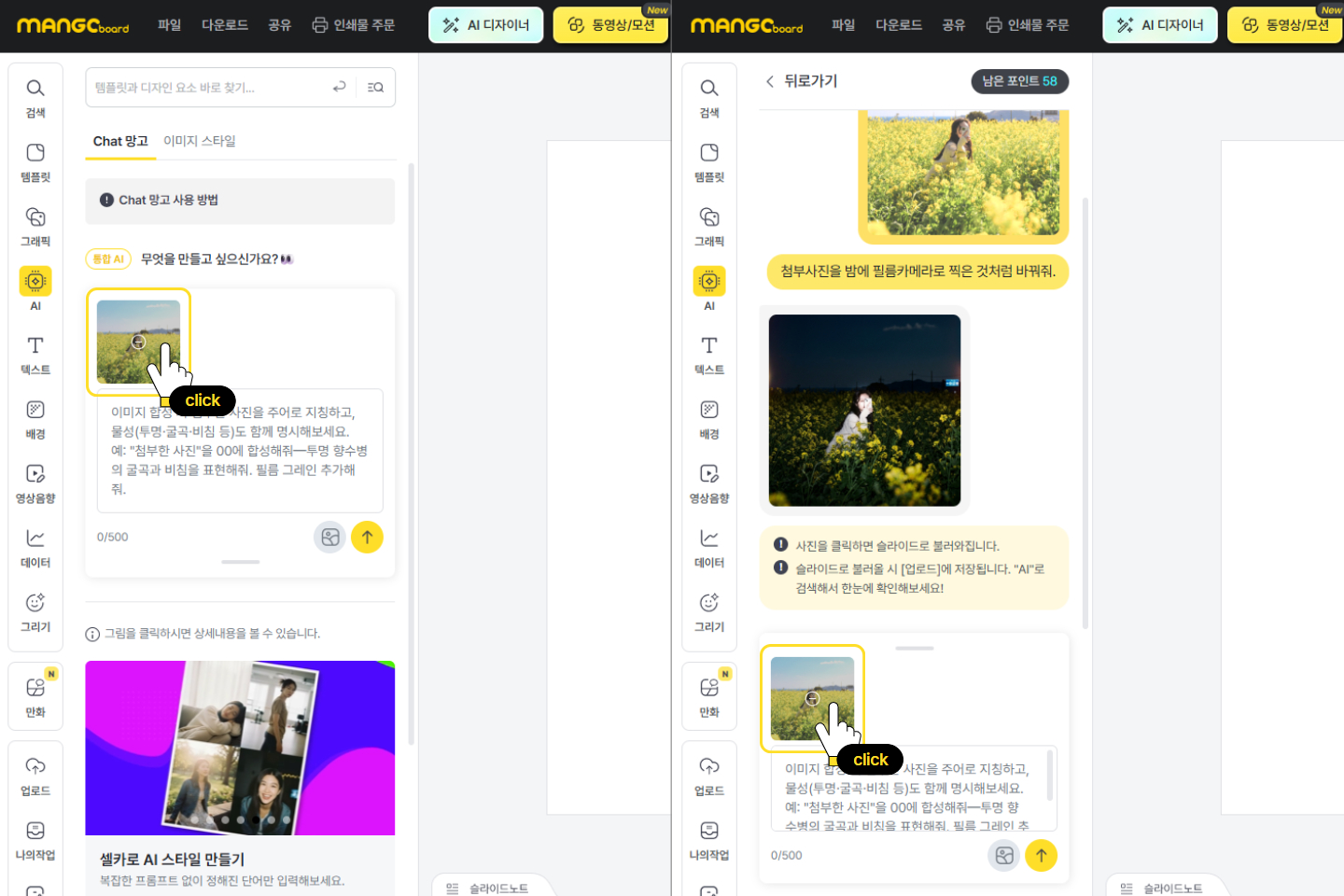Switch to the 이미지 스타일 tab
The width and height of the screenshot is (1344, 896).
coord(199,141)
